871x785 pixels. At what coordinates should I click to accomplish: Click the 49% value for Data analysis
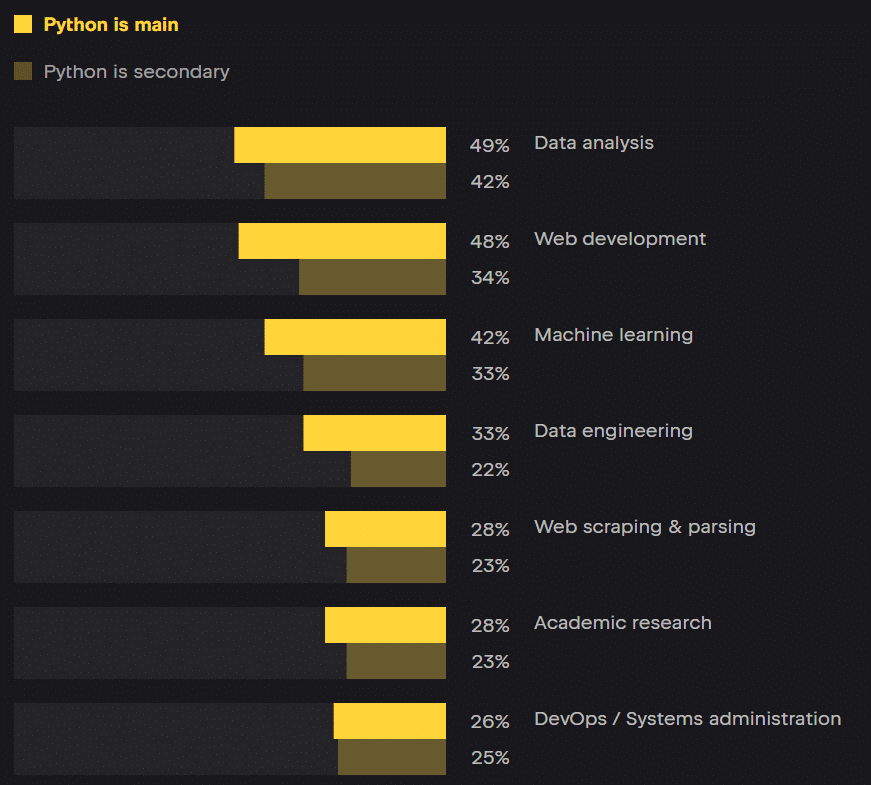(490, 146)
